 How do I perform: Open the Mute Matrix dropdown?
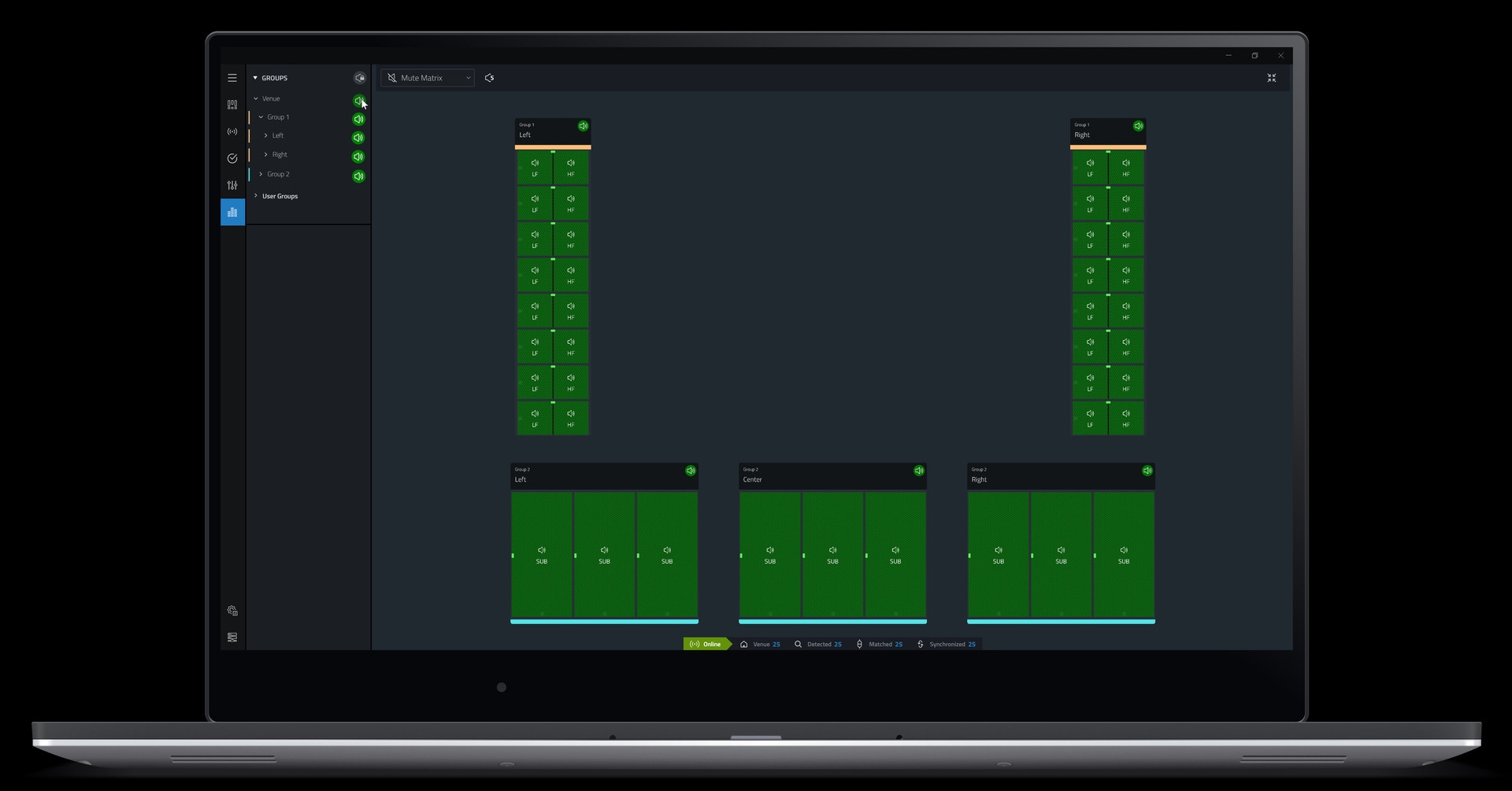pos(428,78)
